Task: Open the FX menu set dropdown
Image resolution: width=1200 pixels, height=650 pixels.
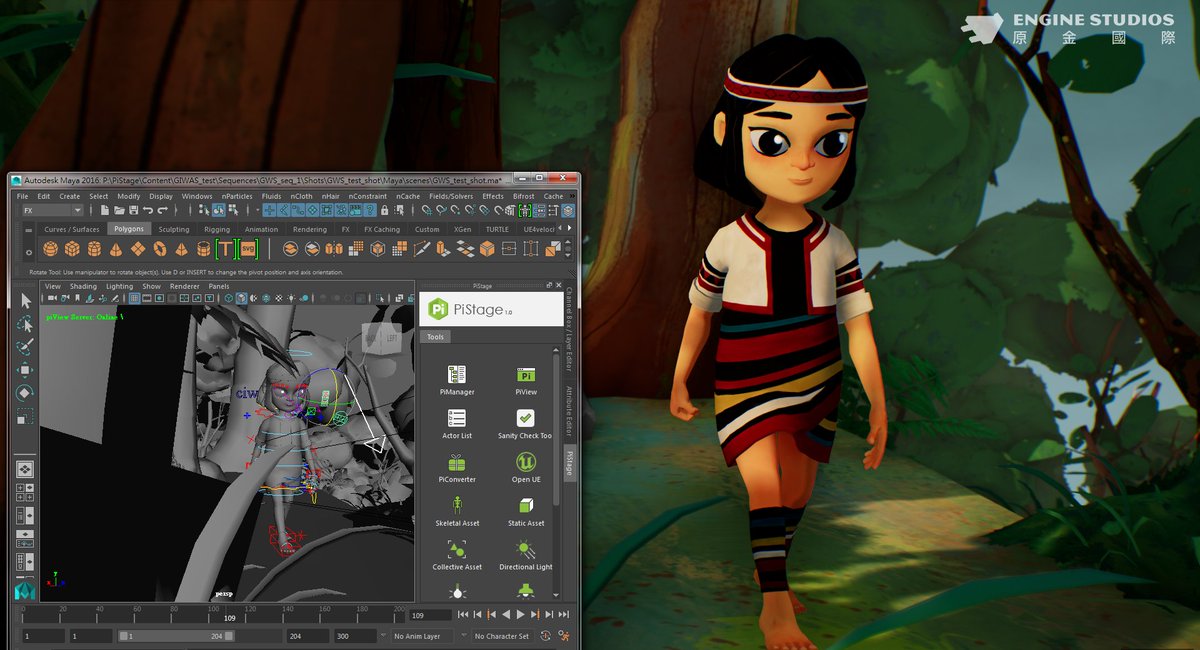Action: [x=53, y=211]
